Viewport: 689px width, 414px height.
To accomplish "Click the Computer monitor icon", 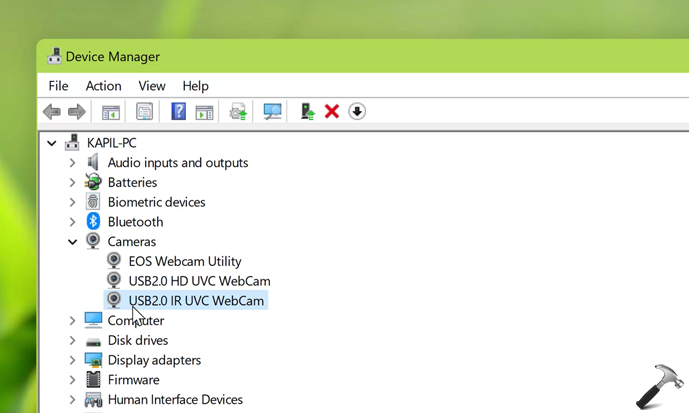I will pyautogui.click(x=93, y=320).
